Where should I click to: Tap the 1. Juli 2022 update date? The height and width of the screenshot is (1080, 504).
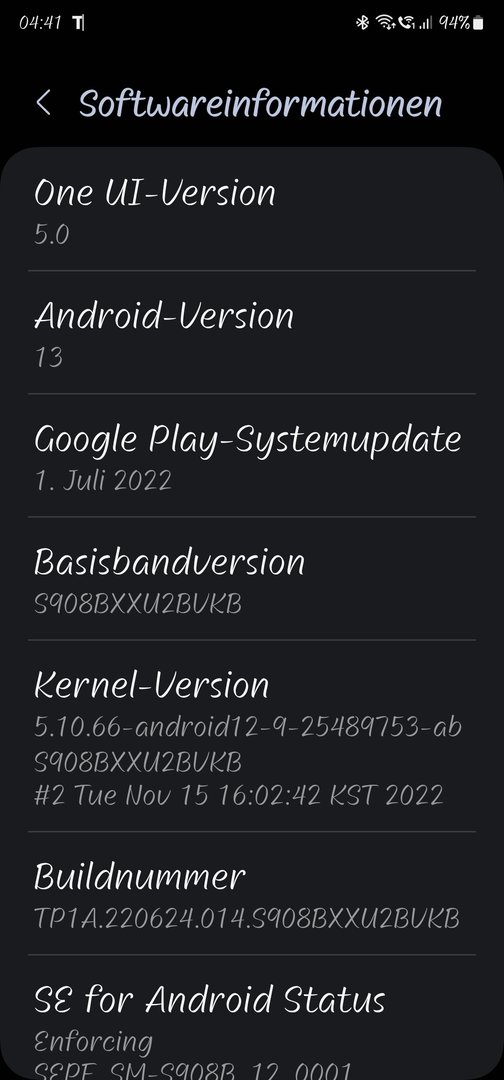[x=103, y=480]
